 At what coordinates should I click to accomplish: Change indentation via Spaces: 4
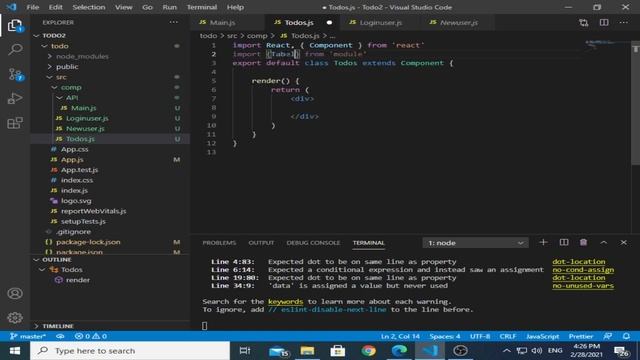point(444,336)
